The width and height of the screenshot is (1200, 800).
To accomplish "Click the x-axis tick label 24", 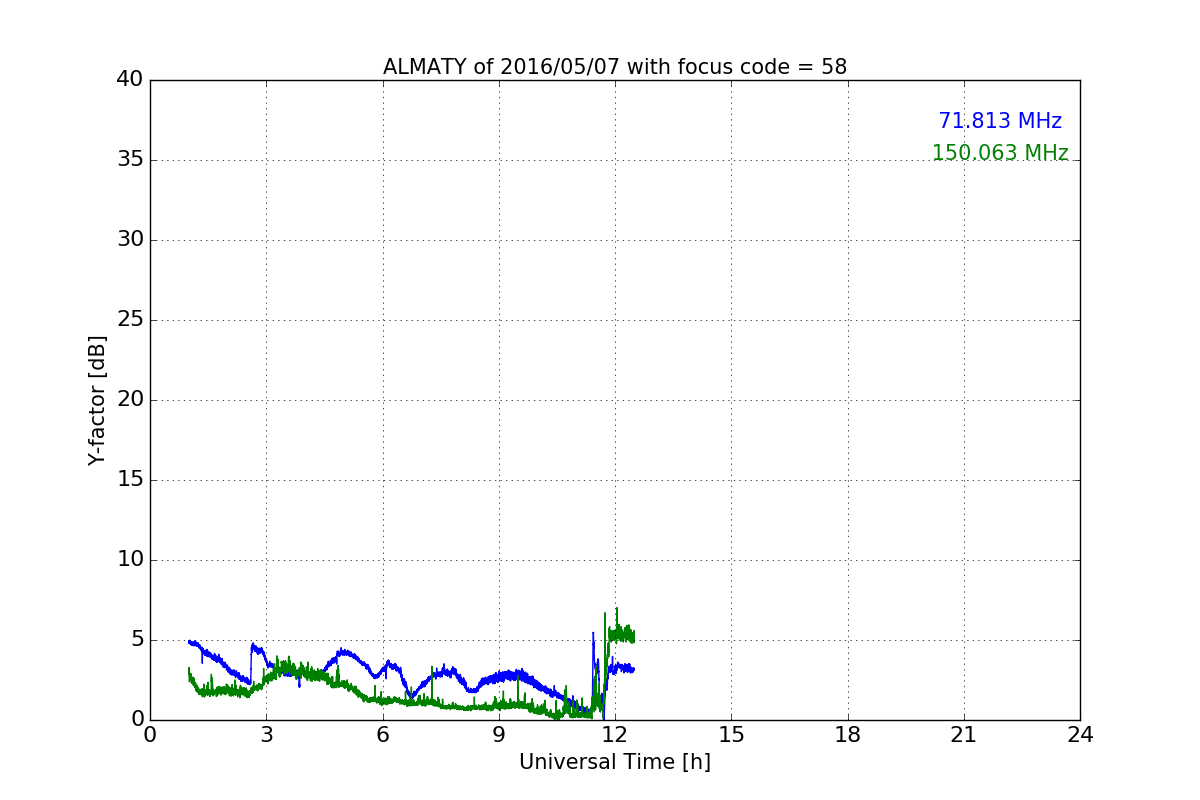I will coord(1080,735).
